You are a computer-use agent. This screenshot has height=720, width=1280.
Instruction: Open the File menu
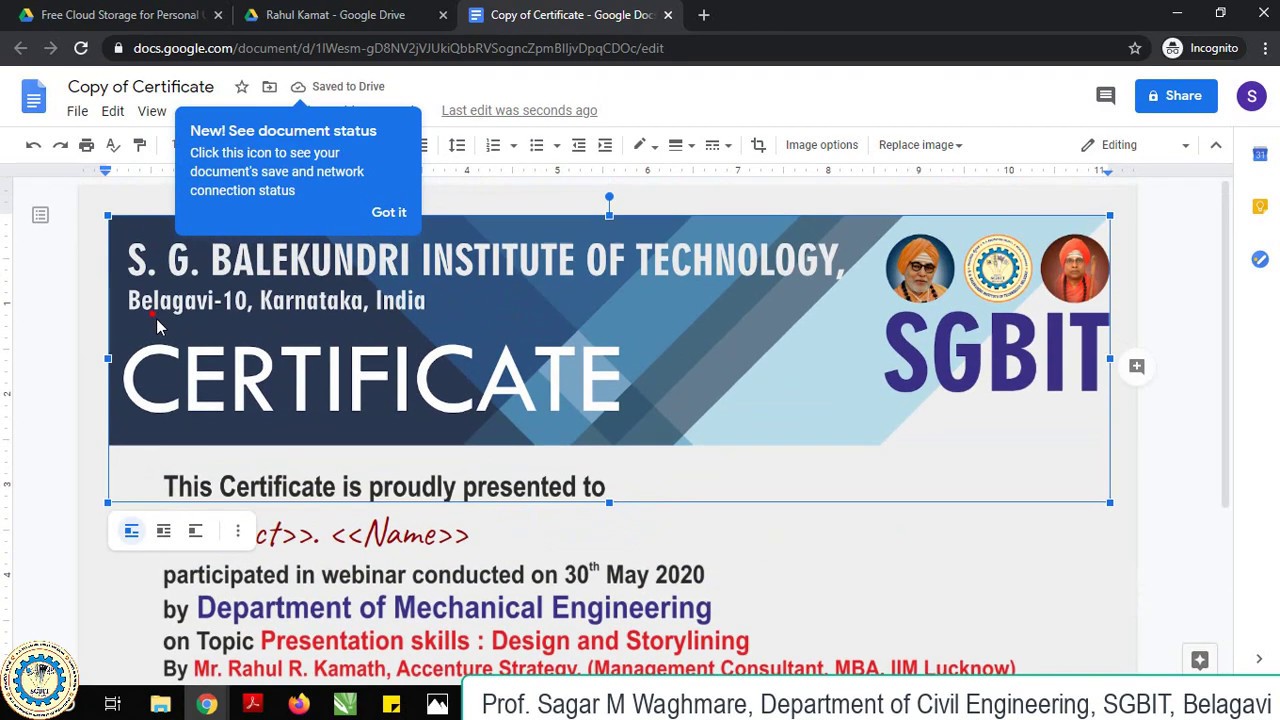77,111
